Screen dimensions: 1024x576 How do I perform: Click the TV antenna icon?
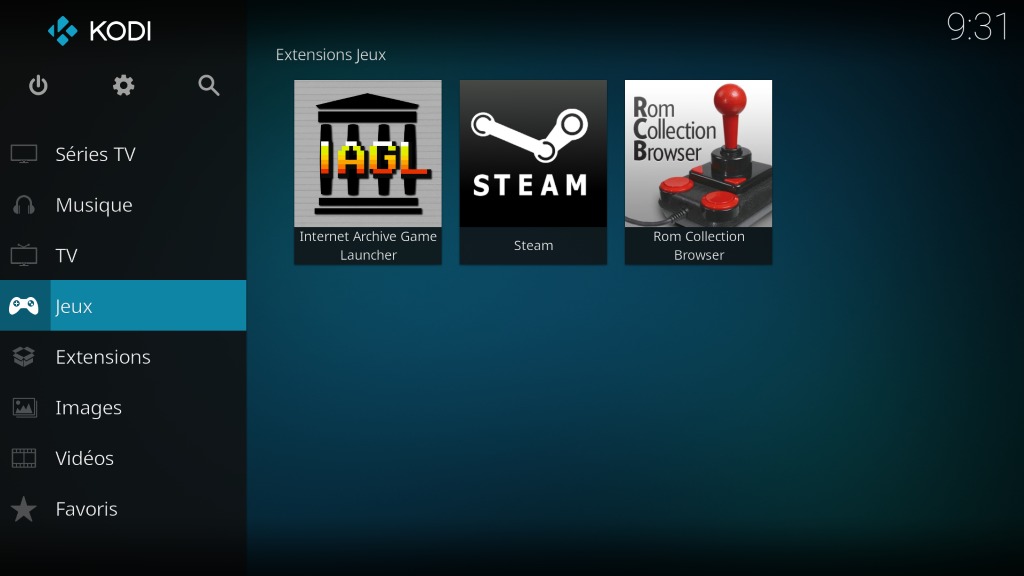coord(24,255)
